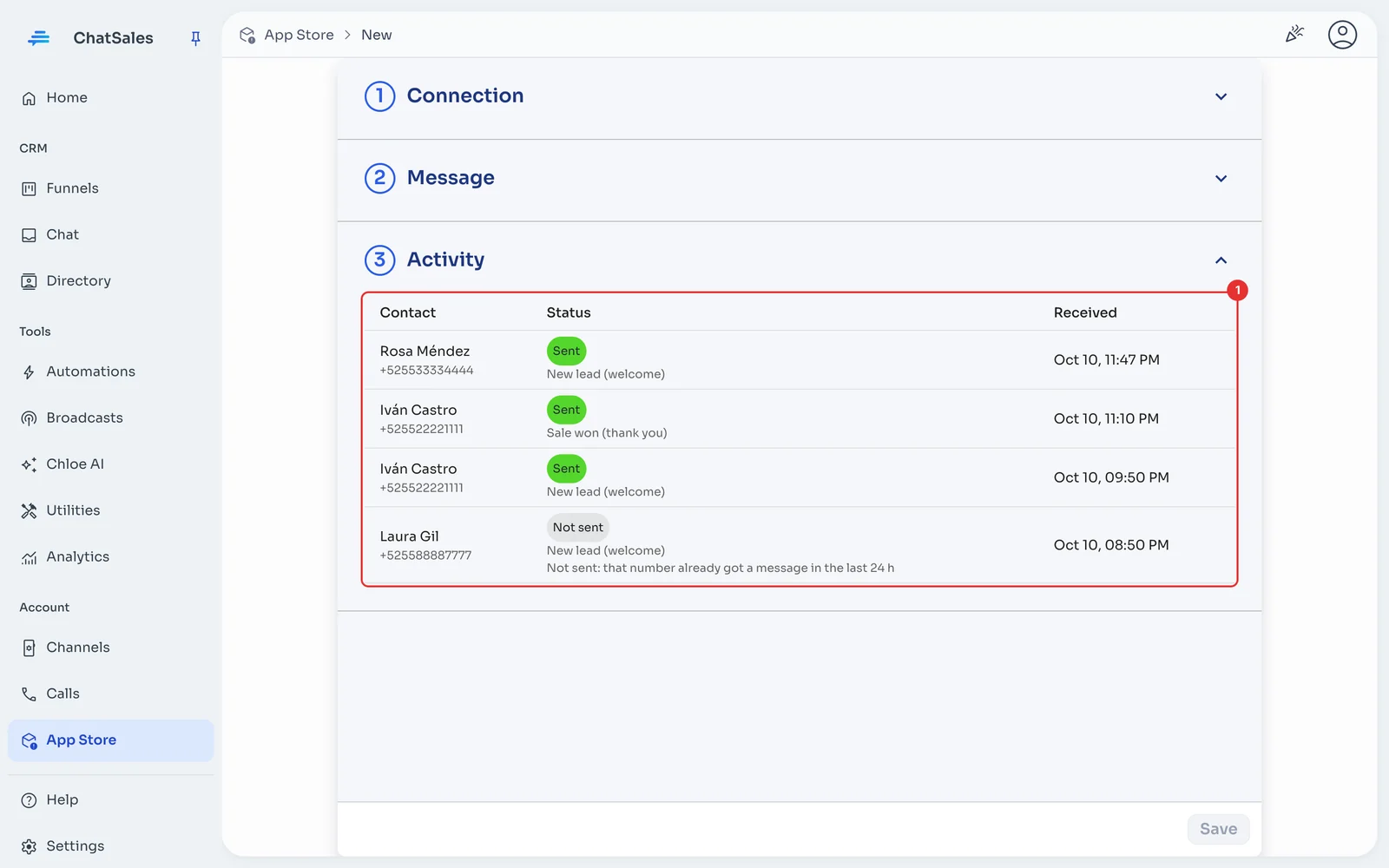Click the Analytics chart icon
Viewport: 1389px width, 868px height.
29,557
